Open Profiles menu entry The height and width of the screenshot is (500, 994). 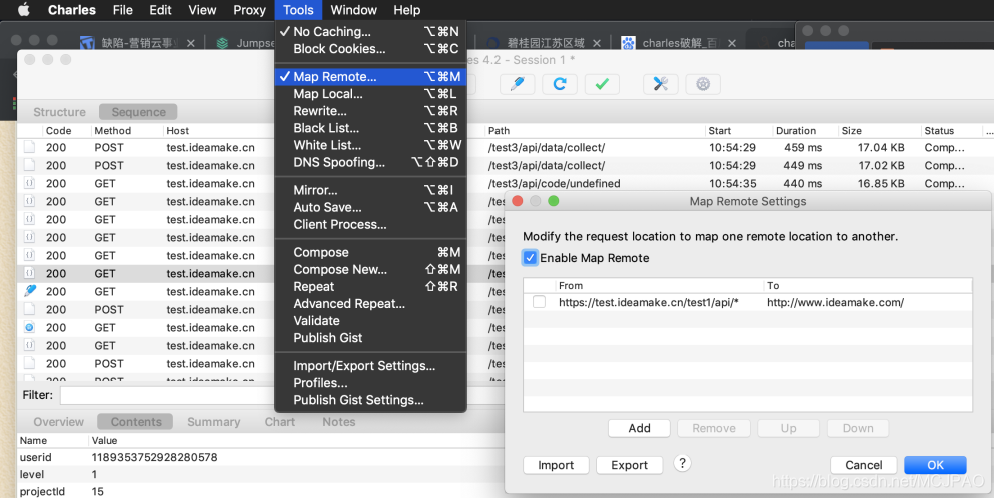click(x=370, y=382)
